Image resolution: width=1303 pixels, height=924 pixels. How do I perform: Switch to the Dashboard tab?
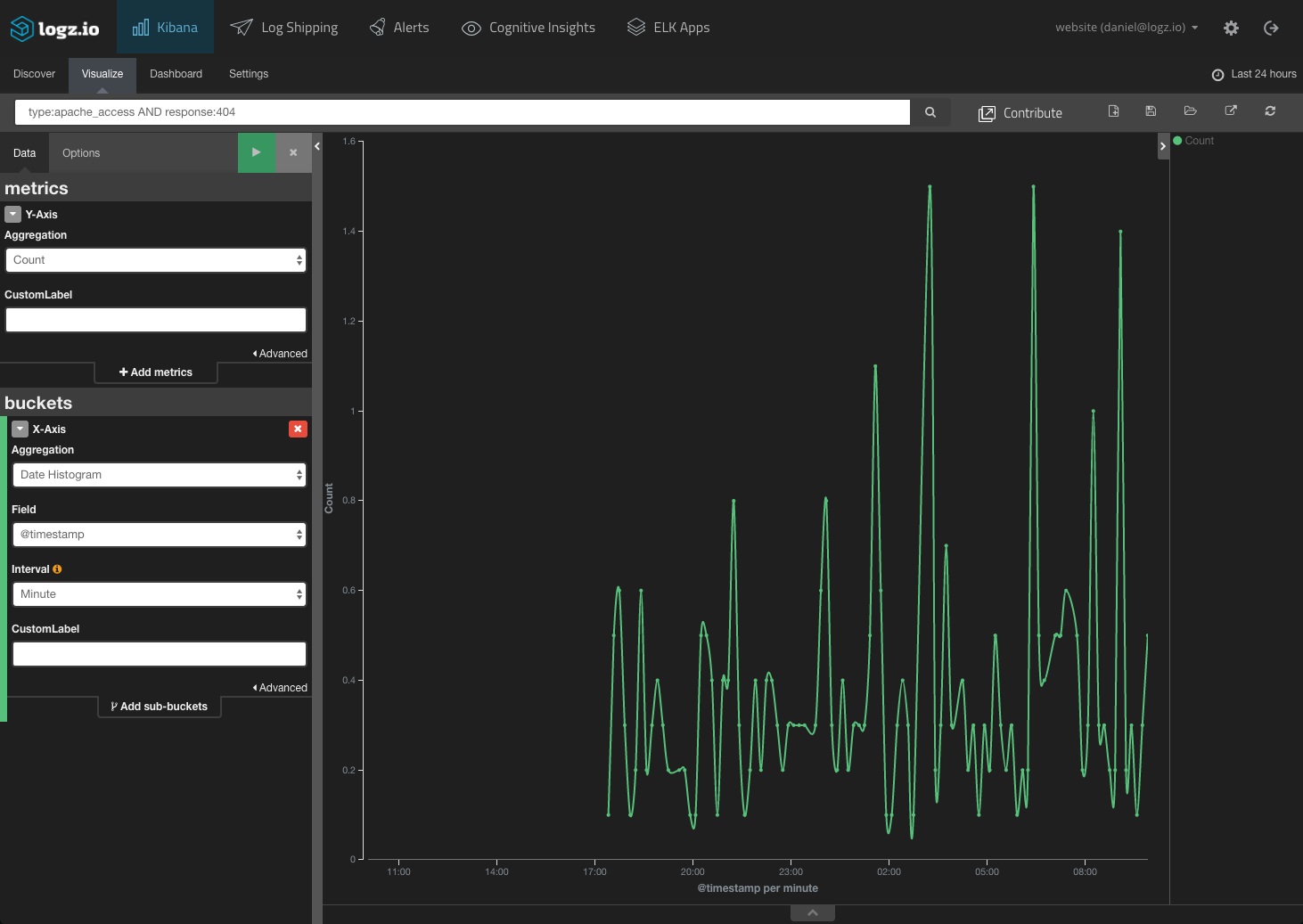[176, 74]
